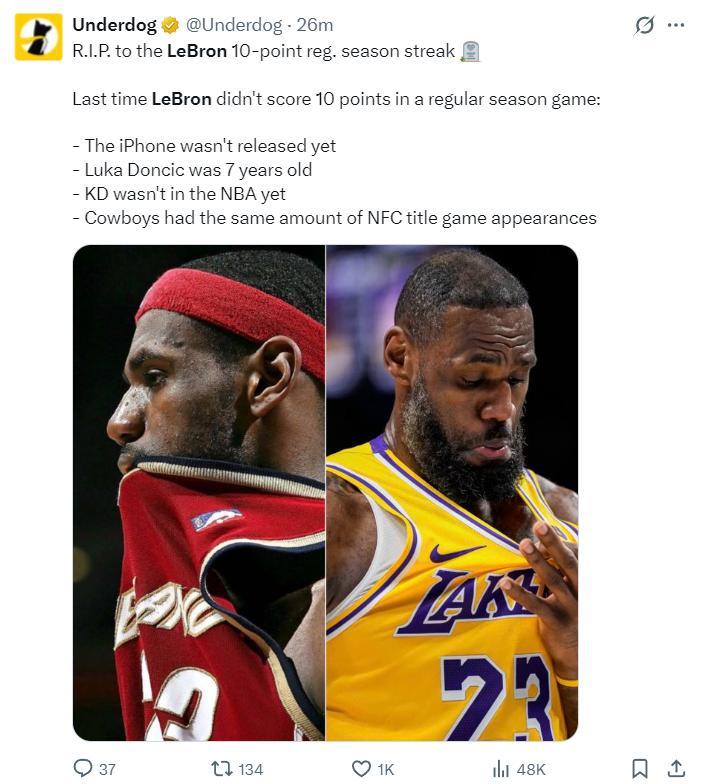Open the Underdog profile avatar
702x784 pixels.
38,36
